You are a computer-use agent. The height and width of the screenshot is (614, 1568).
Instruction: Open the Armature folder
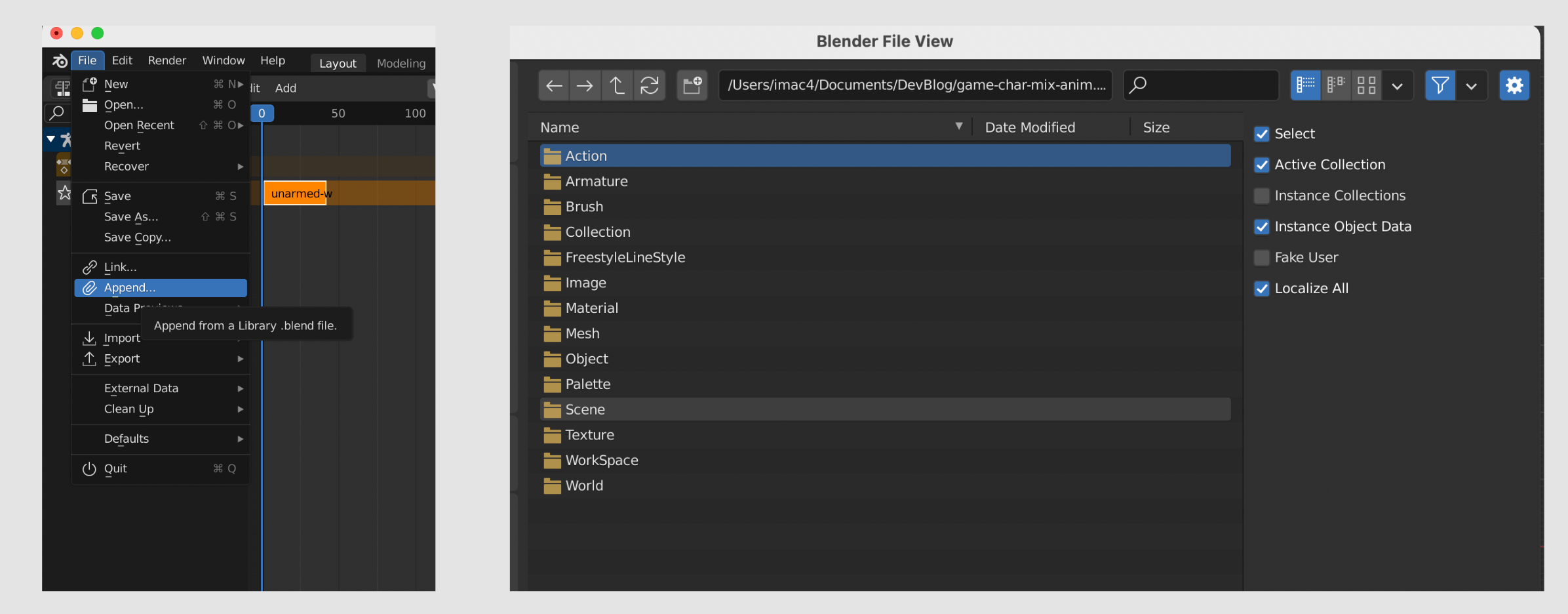click(885, 181)
